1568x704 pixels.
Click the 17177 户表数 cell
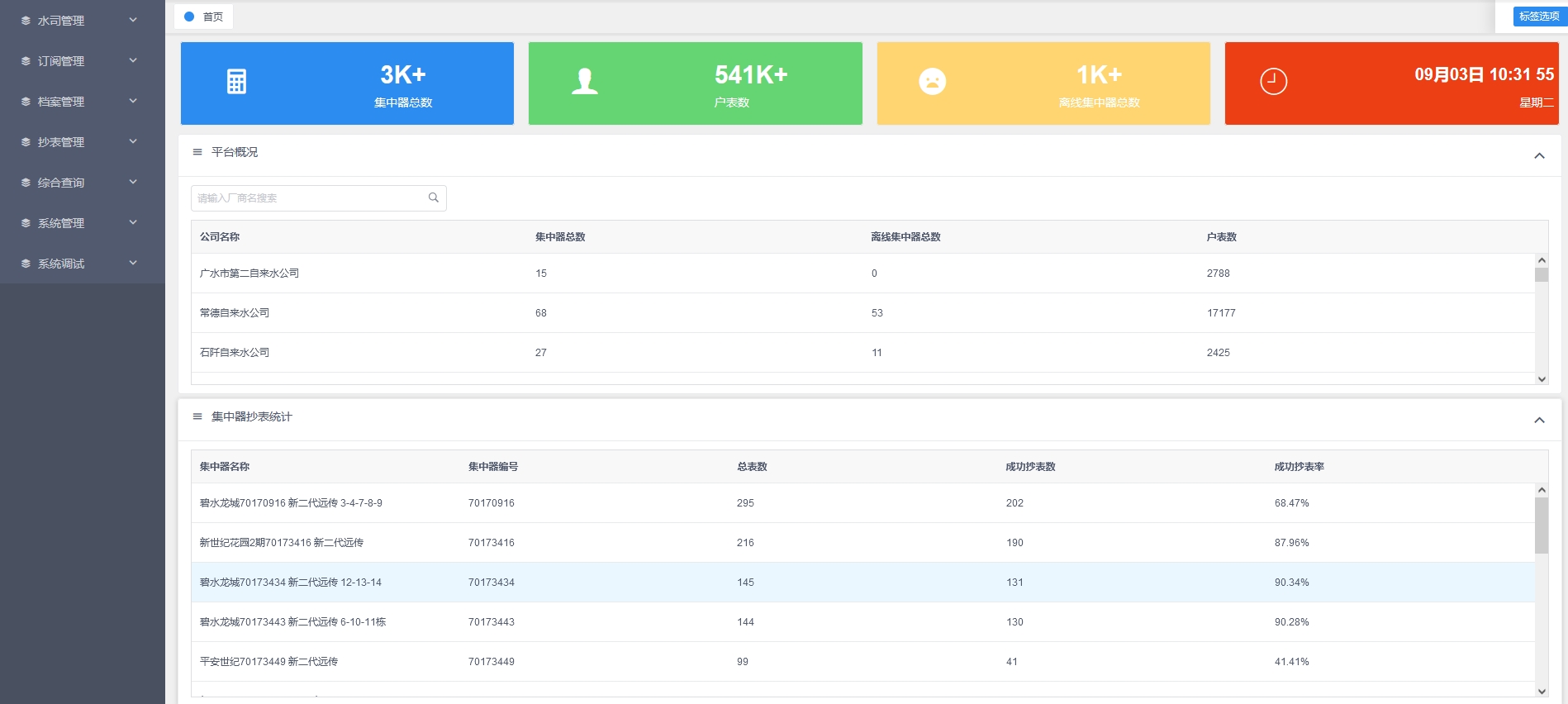tap(1221, 313)
